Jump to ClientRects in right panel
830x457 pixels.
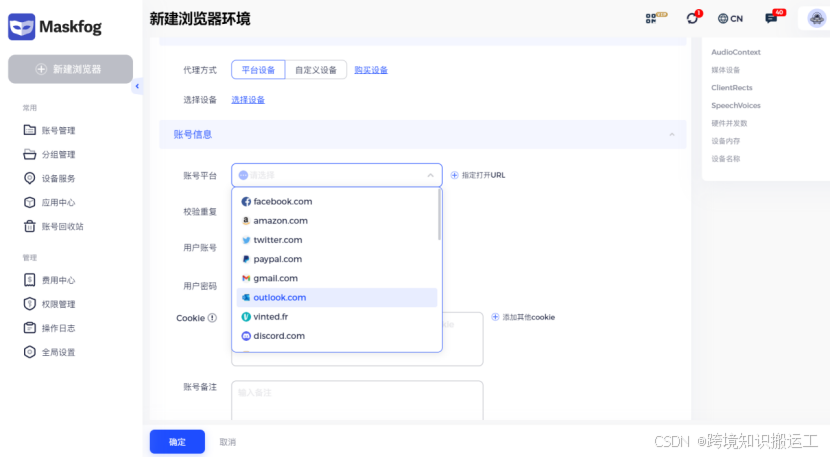732,87
